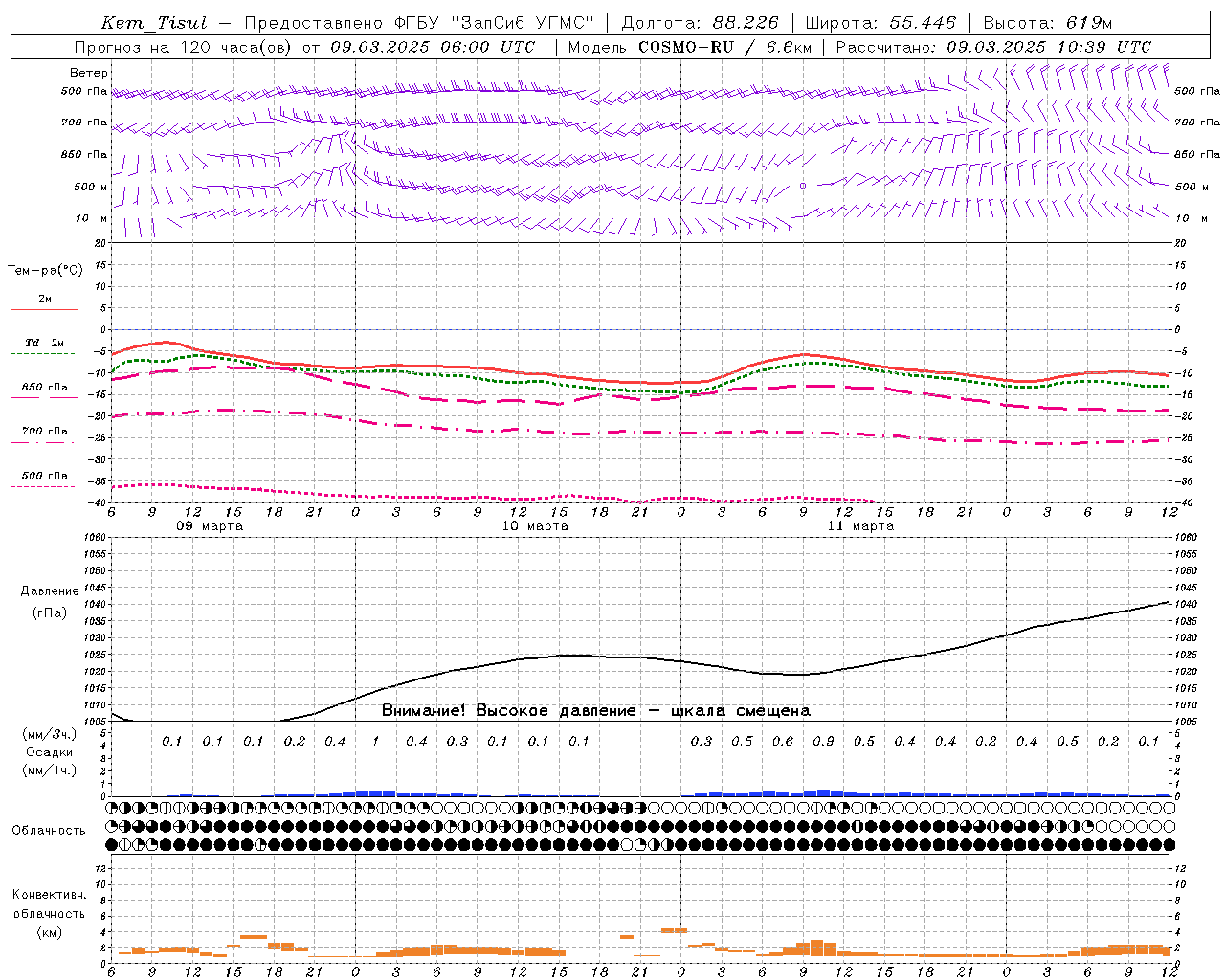1225x980 pixels.
Task: Click the '10 марта' date label
Action: coord(535,526)
